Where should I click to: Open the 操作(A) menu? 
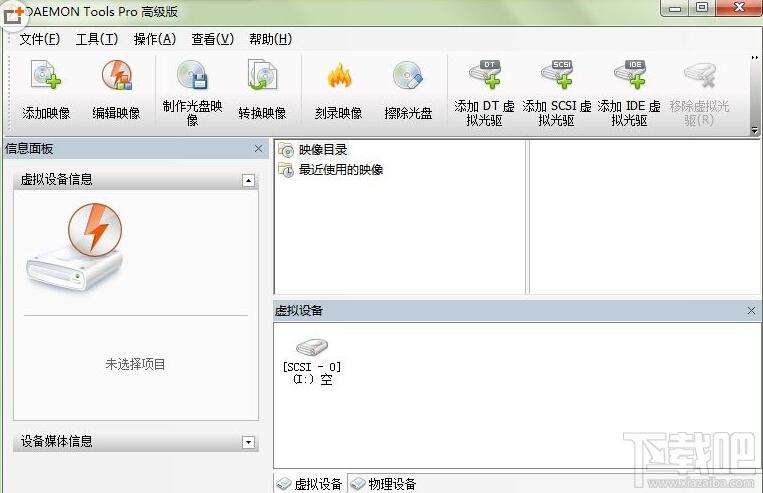155,39
